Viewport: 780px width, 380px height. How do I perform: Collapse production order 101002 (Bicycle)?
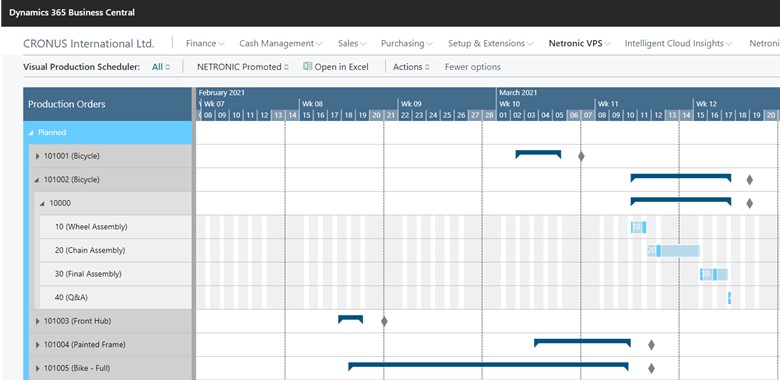tap(36, 180)
